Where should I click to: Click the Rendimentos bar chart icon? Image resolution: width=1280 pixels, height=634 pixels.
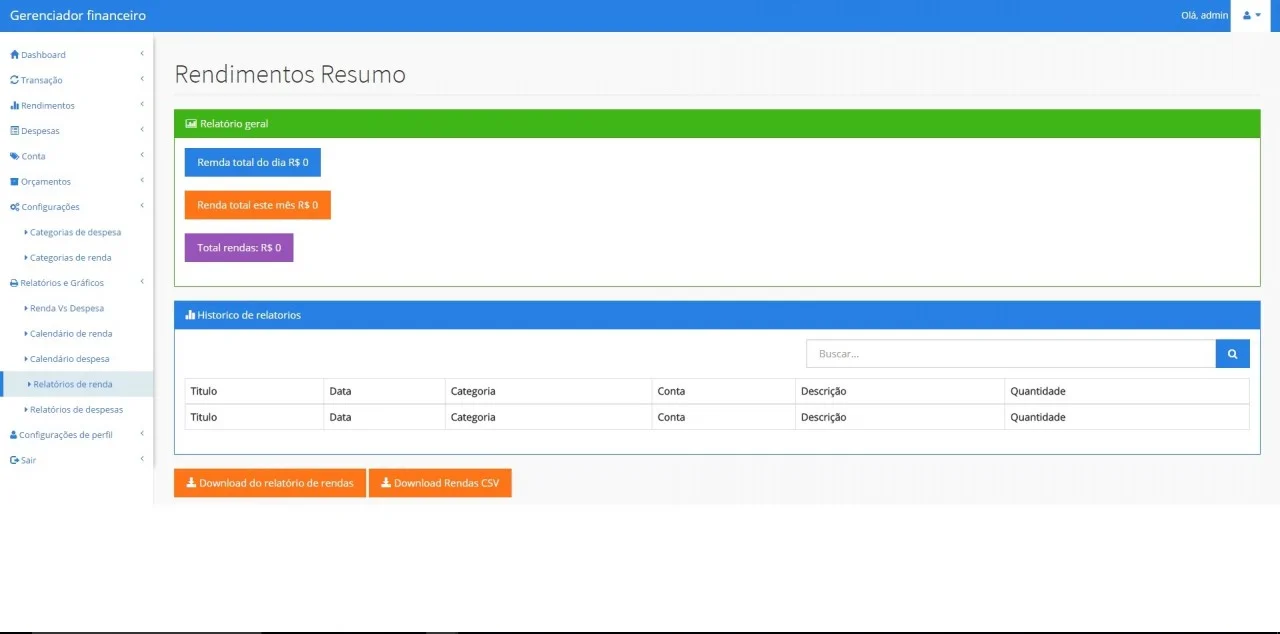14,106
